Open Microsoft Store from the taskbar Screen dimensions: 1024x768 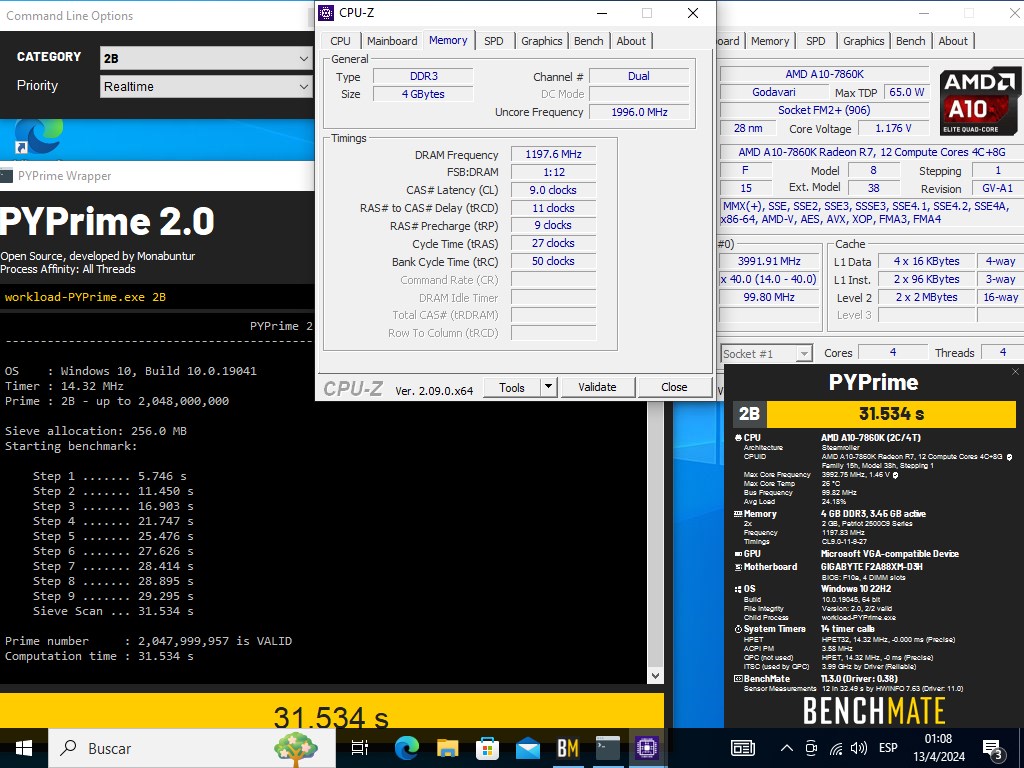click(487, 748)
